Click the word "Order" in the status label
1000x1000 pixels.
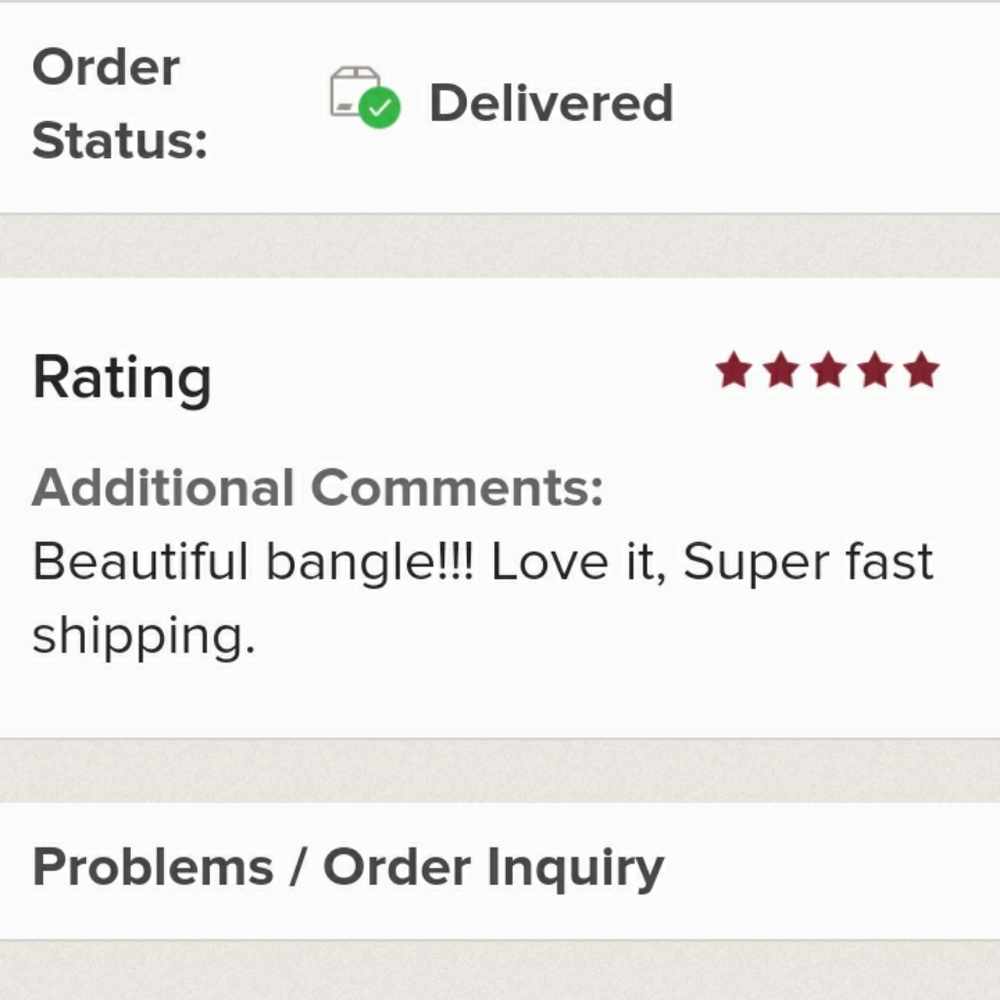tap(106, 68)
